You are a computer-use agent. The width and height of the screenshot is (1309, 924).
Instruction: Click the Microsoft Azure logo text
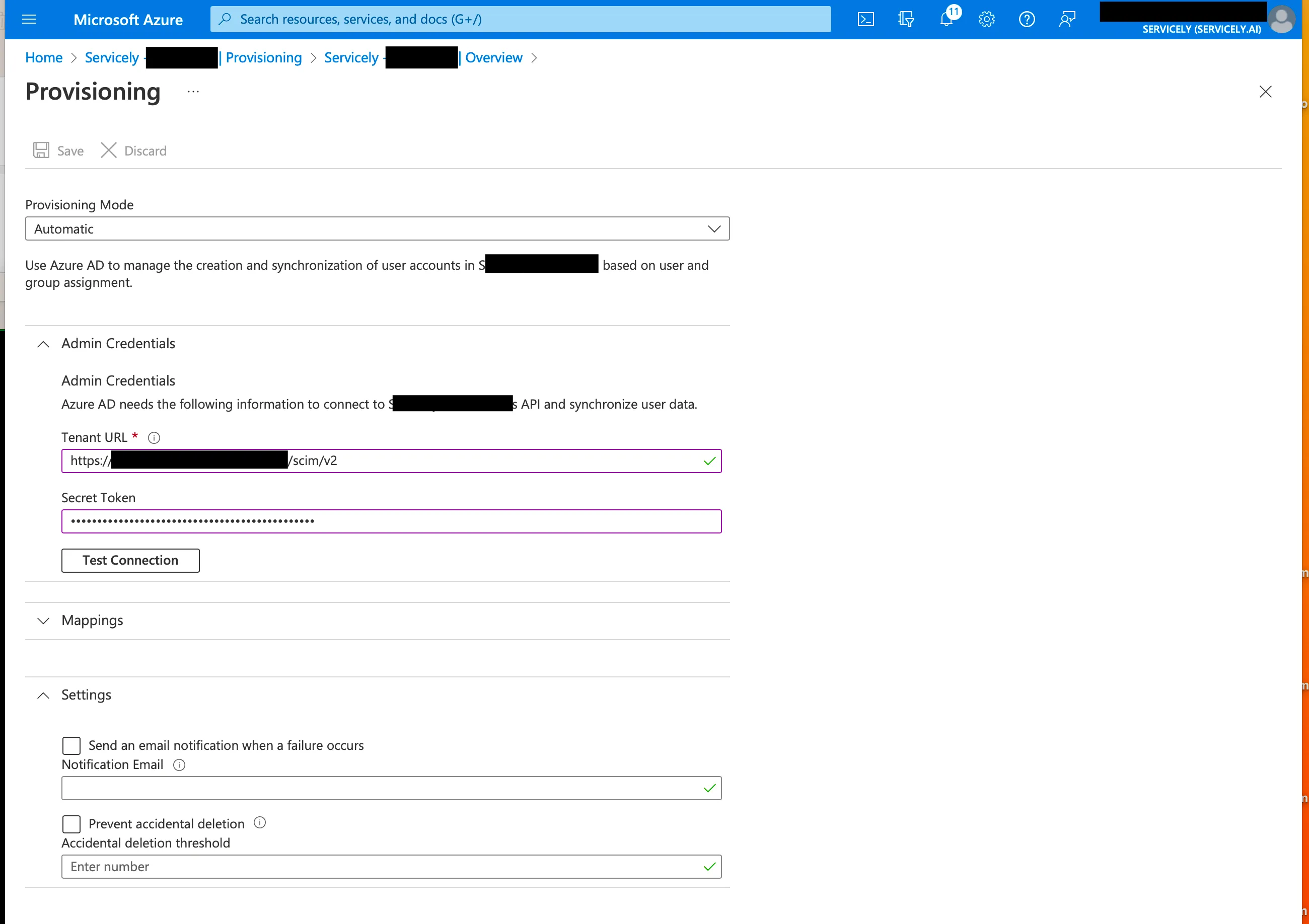(128, 20)
